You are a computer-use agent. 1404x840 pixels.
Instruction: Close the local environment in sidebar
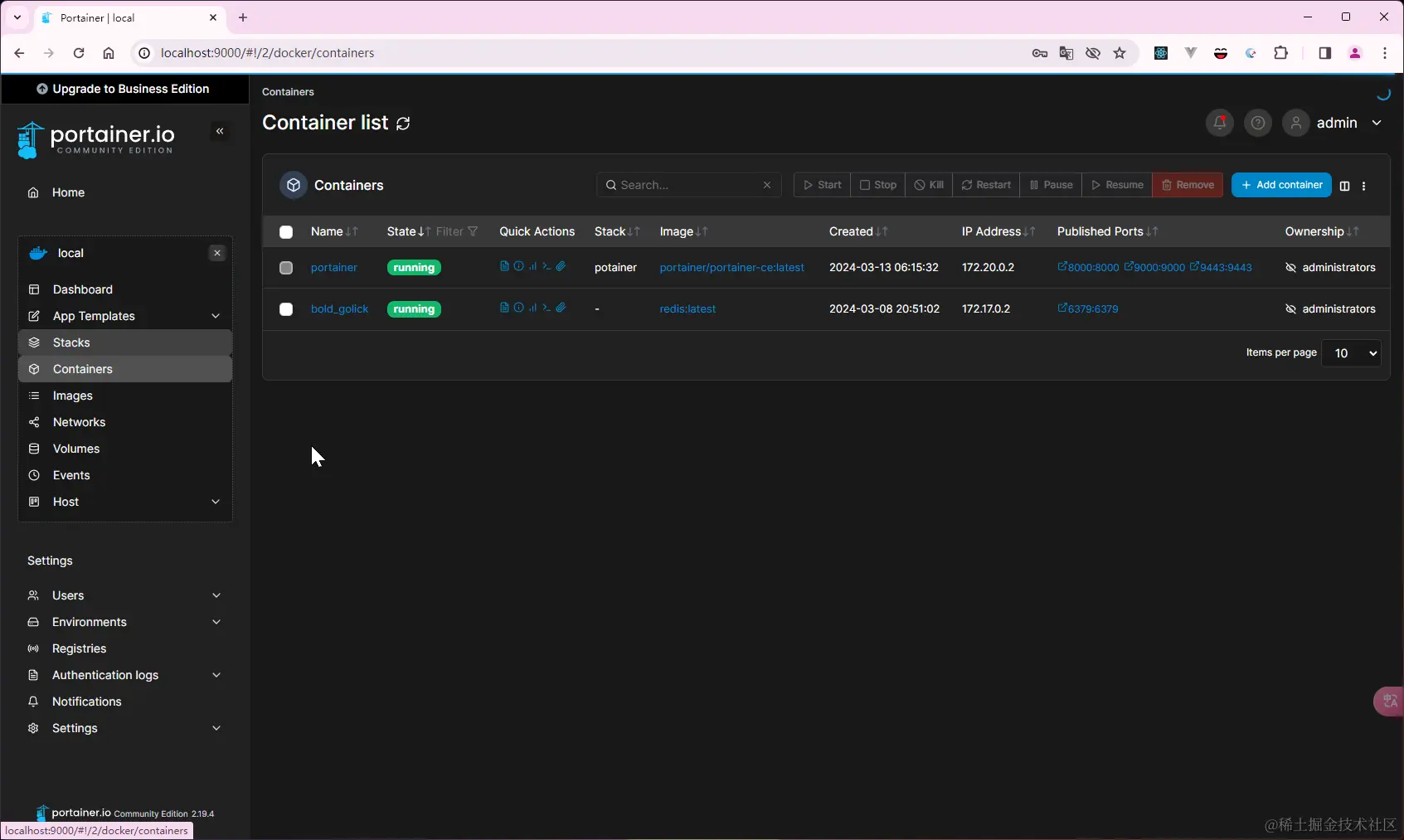217,253
